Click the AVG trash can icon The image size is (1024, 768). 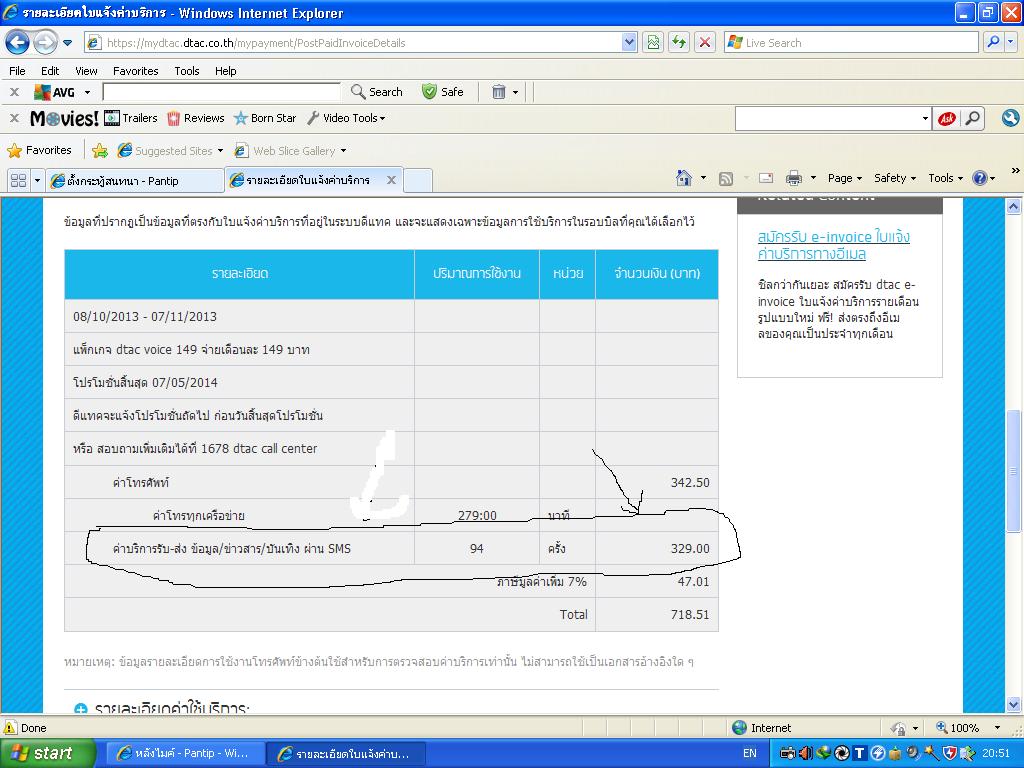[x=499, y=92]
